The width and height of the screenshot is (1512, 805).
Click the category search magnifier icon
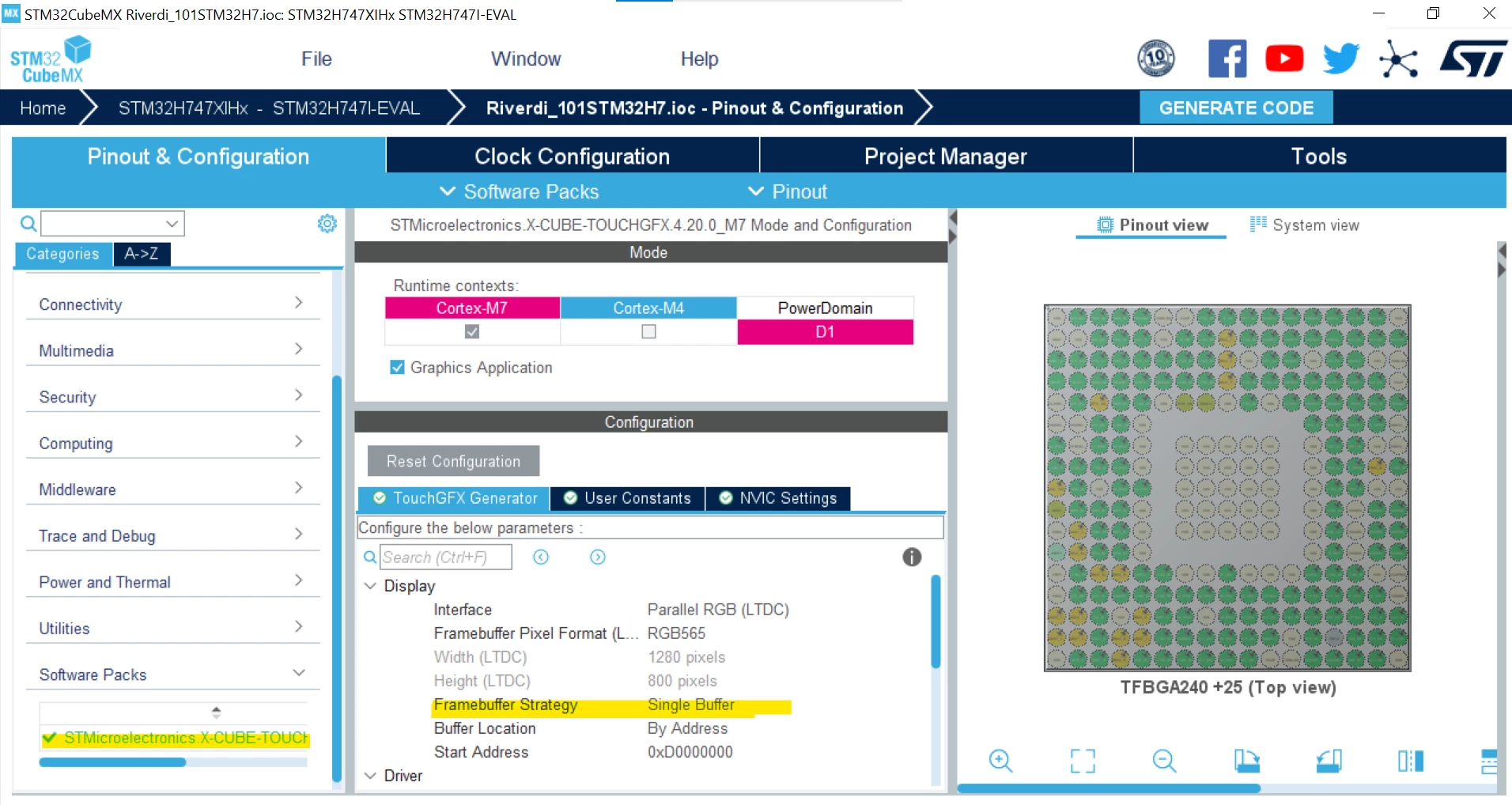tap(28, 224)
